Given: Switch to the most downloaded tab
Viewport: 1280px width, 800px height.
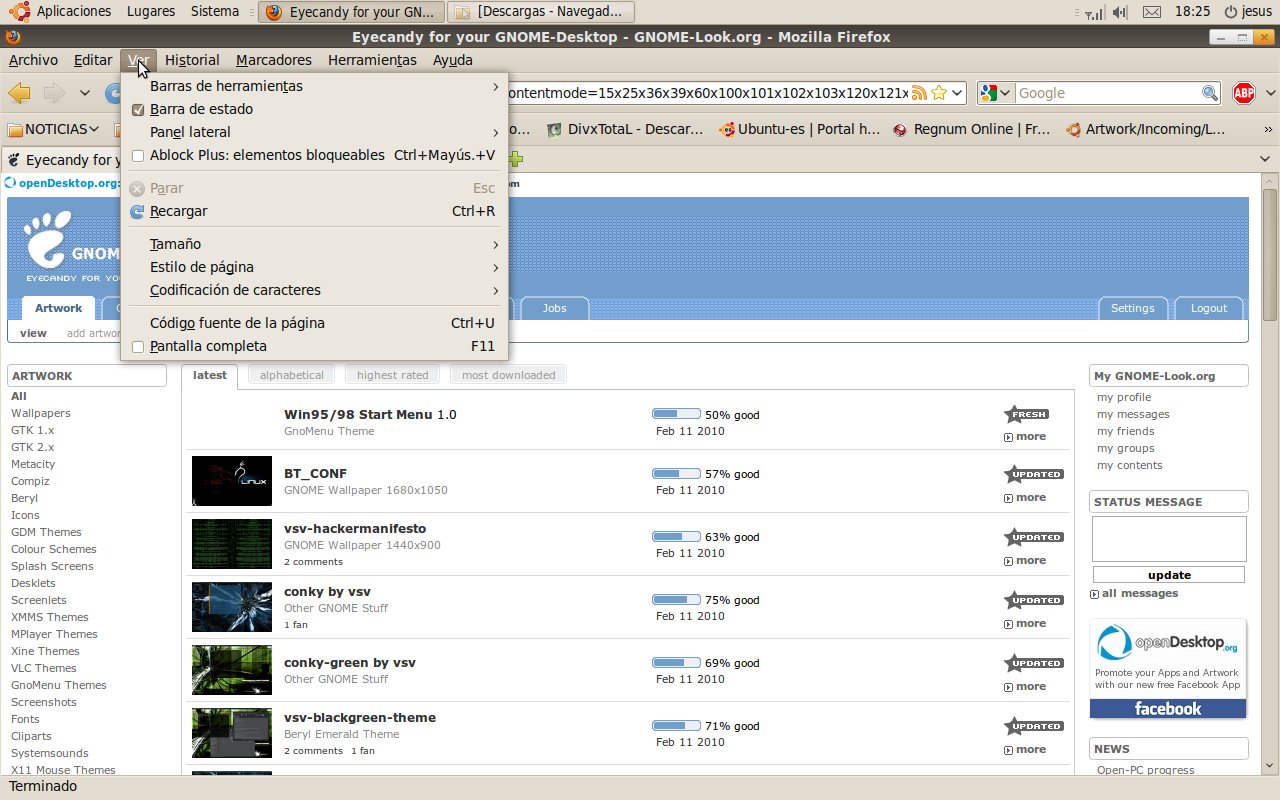Looking at the screenshot, I should click(508, 375).
